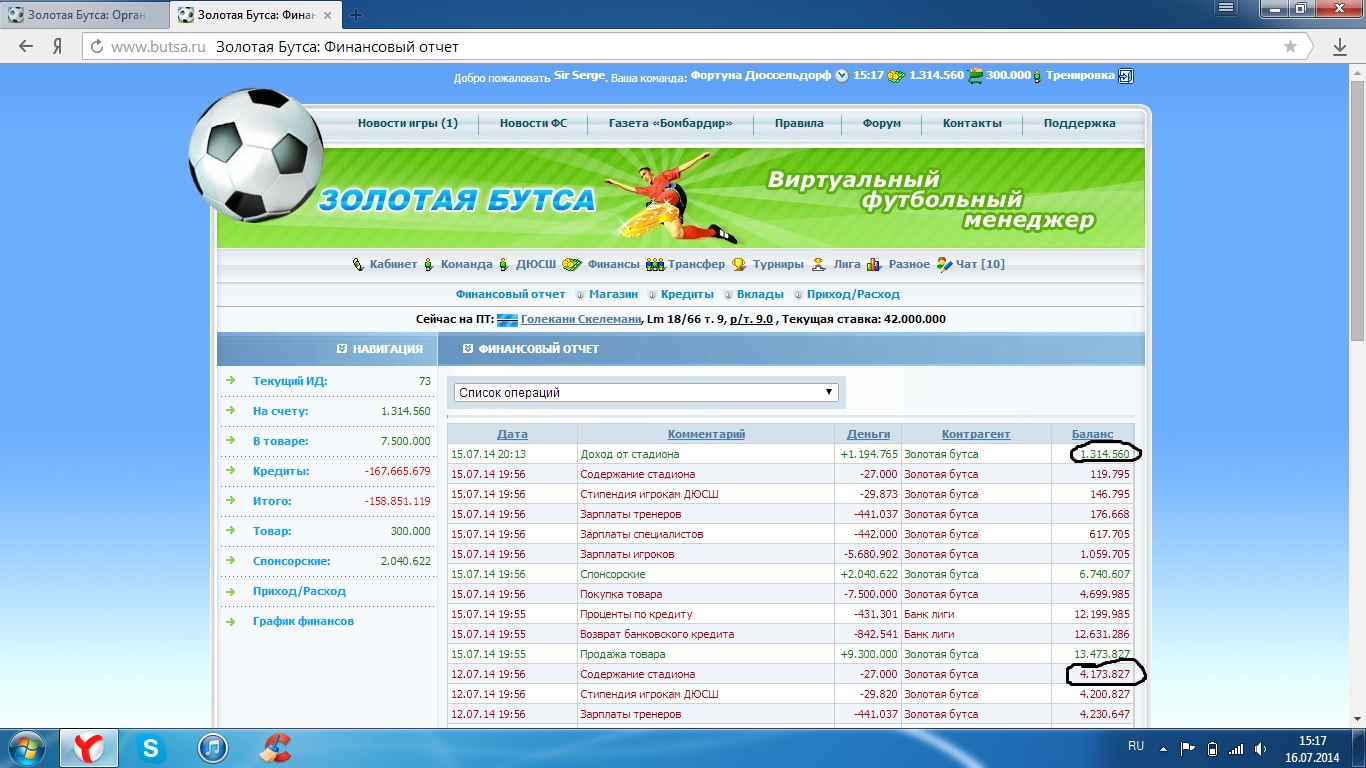Click the Кабинет icon in the menu
The height and width of the screenshot is (768, 1366).
pos(358,265)
